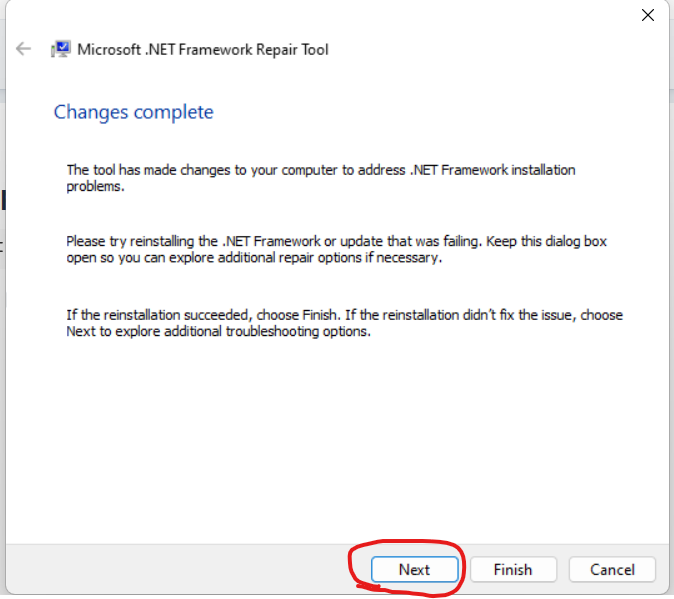Click Next to explore more troubleshooting options
674x599 pixels.
414,569
